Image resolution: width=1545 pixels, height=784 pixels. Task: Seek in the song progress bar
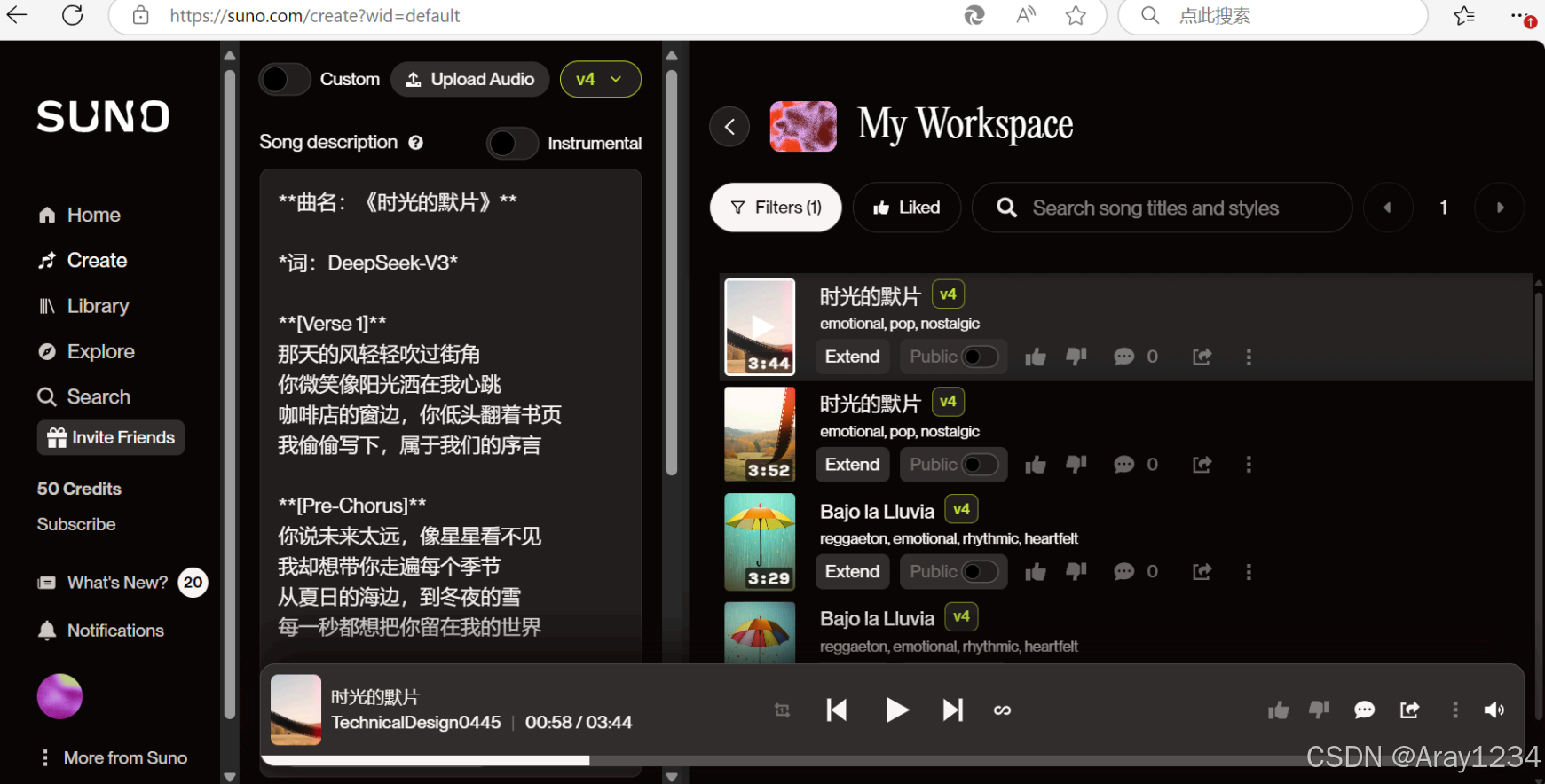(892, 760)
